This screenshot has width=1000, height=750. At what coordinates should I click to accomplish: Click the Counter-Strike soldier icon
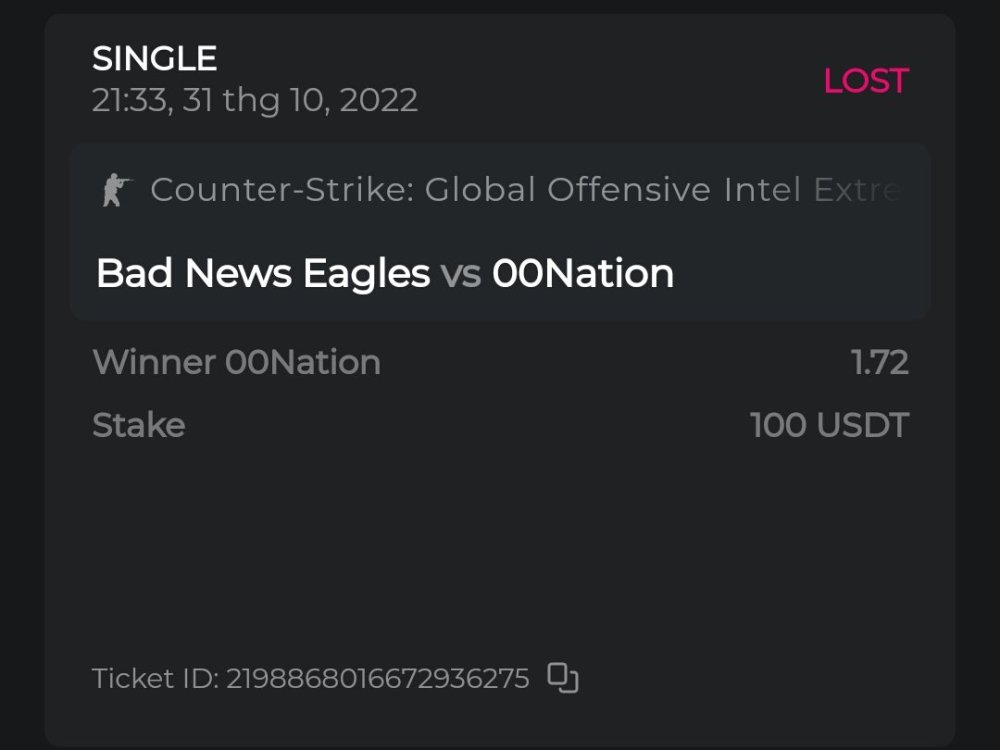117,189
